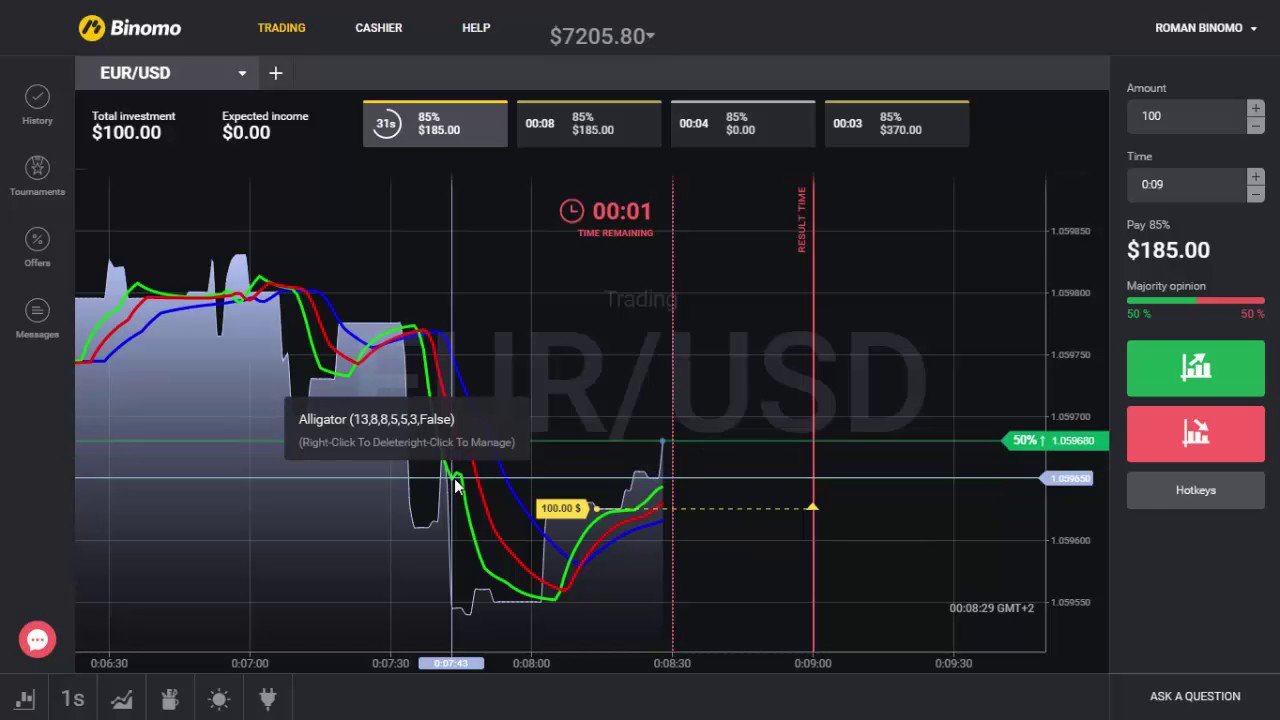This screenshot has width=1280, height=720.
Task: Open the indicators line-chart icon
Action: click(x=122, y=699)
